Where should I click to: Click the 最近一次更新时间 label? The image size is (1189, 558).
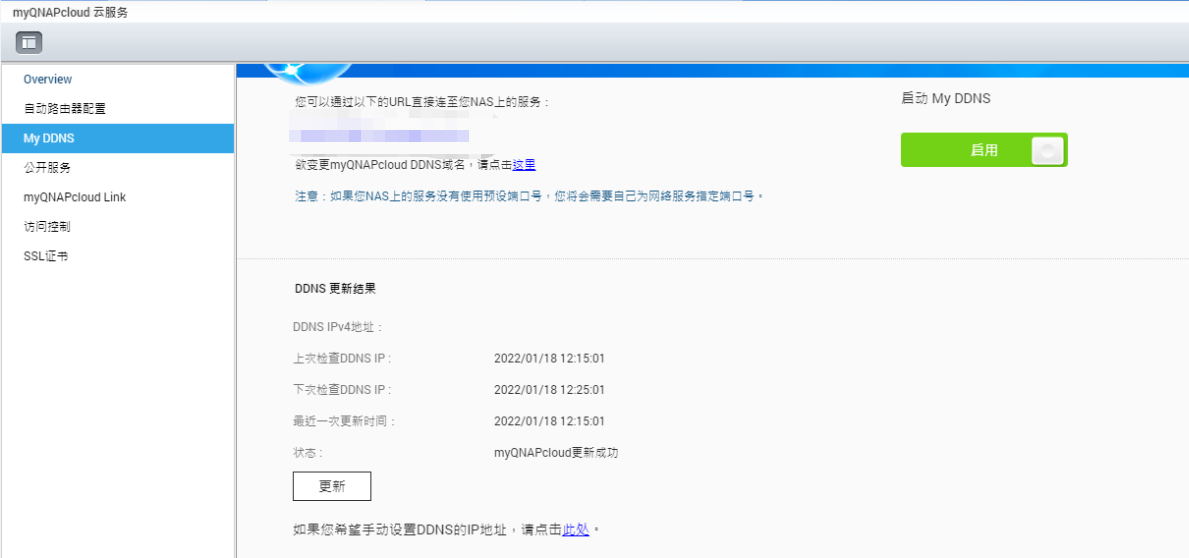[344, 422]
